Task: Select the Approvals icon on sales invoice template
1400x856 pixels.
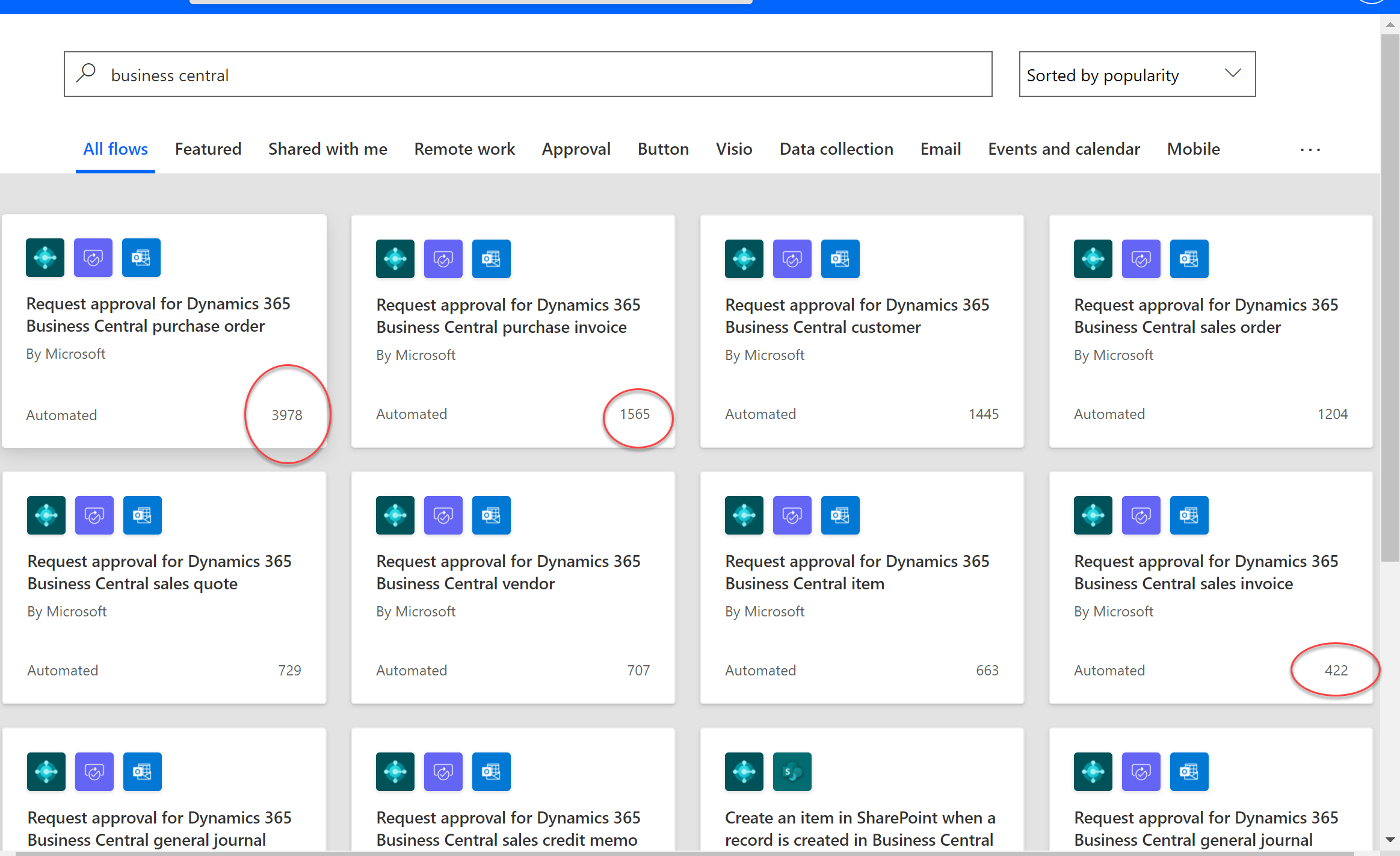Action: coord(1141,515)
